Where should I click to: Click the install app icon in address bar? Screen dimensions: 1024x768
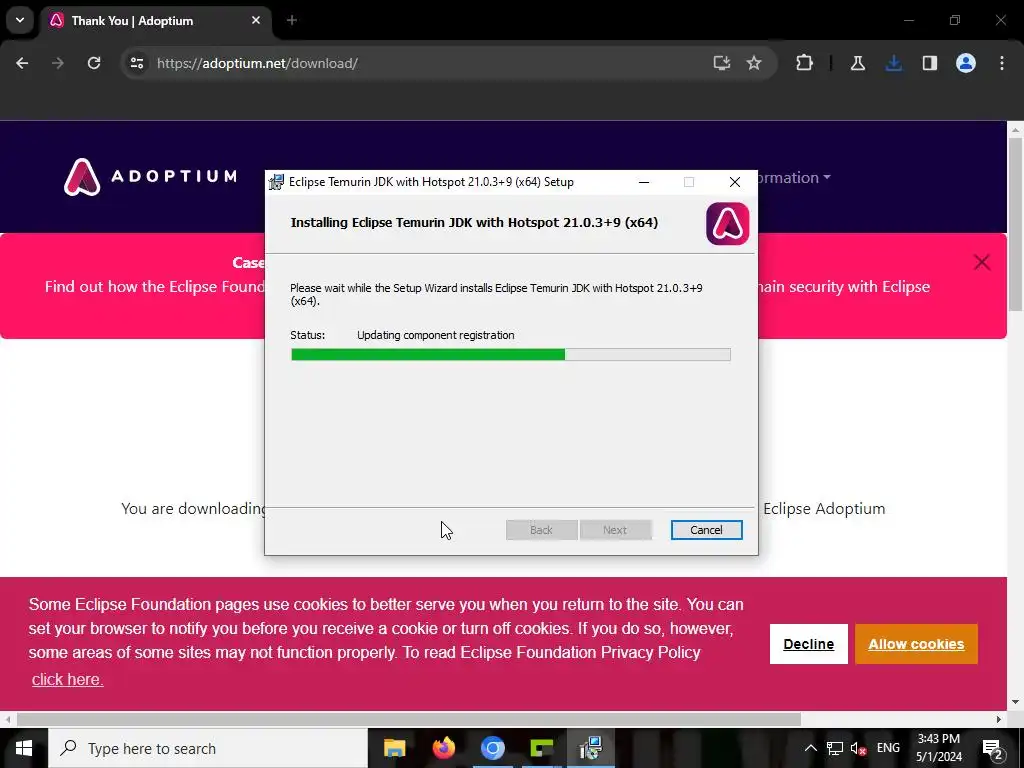click(722, 63)
